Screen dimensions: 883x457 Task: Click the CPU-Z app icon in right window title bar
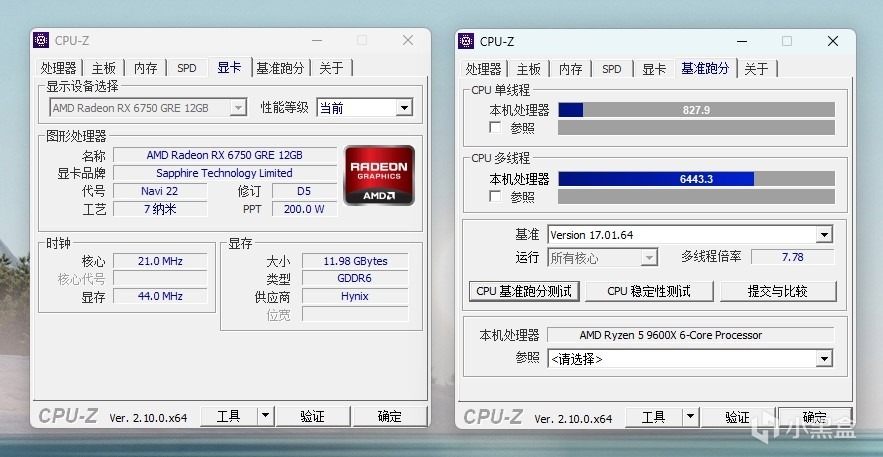[x=466, y=41]
